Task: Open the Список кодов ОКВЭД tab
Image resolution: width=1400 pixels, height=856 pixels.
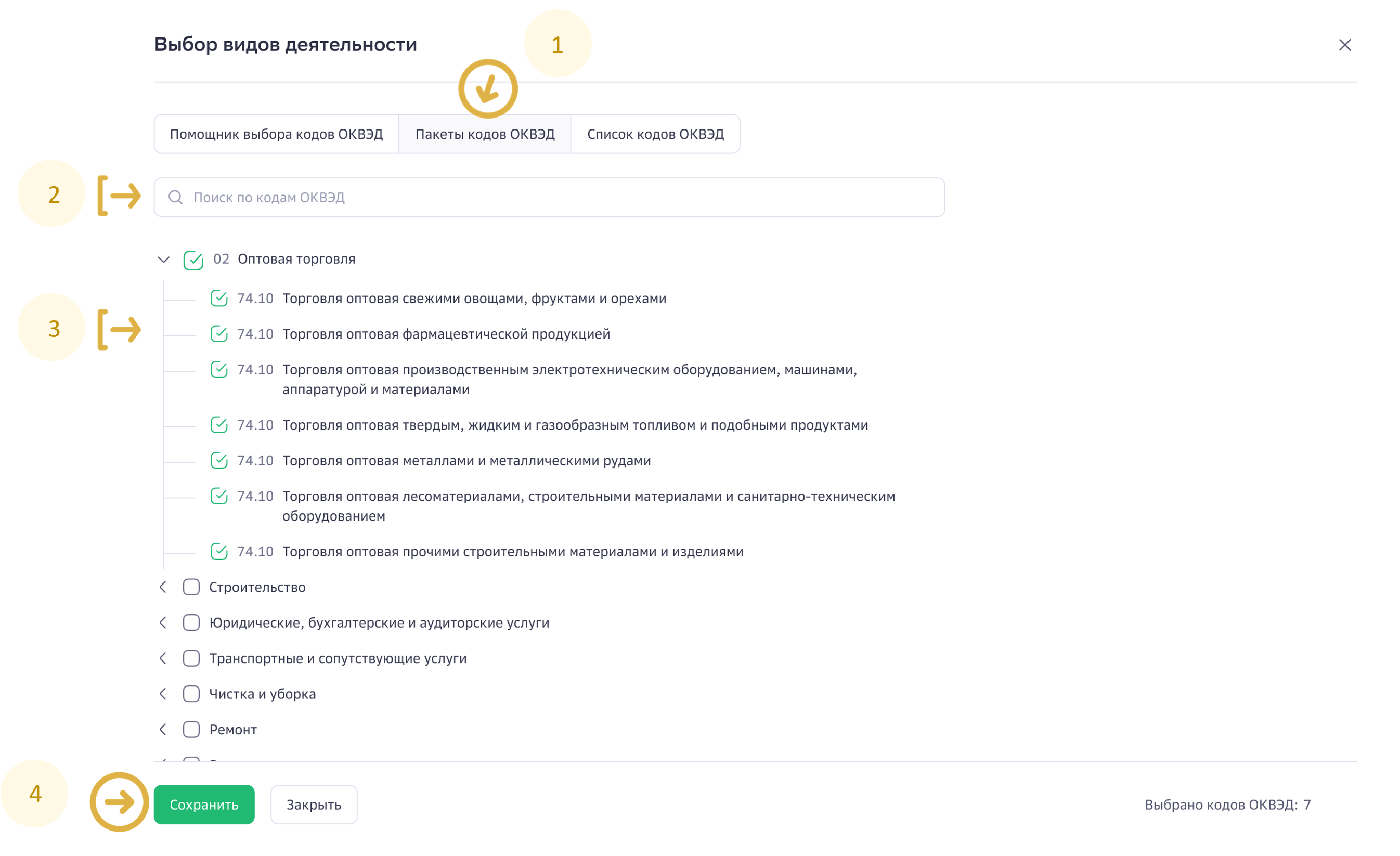Action: click(655, 134)
